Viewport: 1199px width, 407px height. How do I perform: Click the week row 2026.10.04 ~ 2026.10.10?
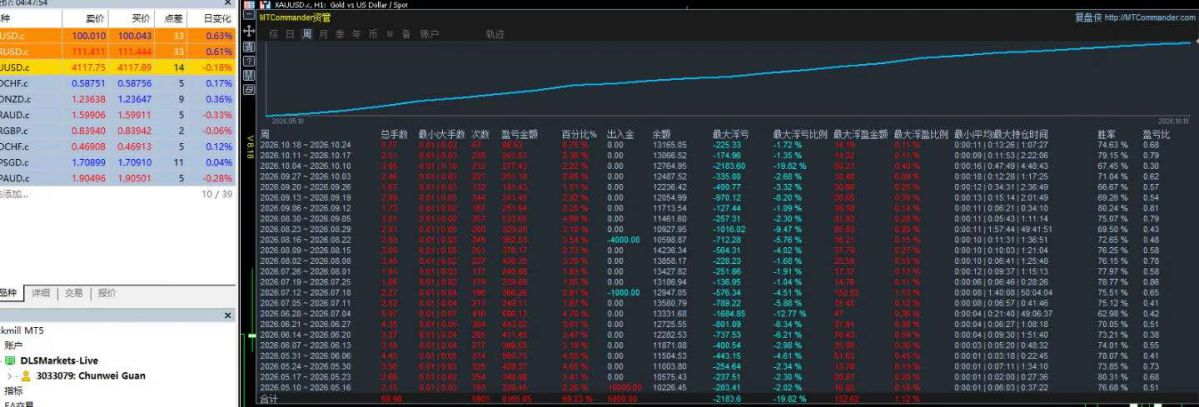(x=305, y=165)
